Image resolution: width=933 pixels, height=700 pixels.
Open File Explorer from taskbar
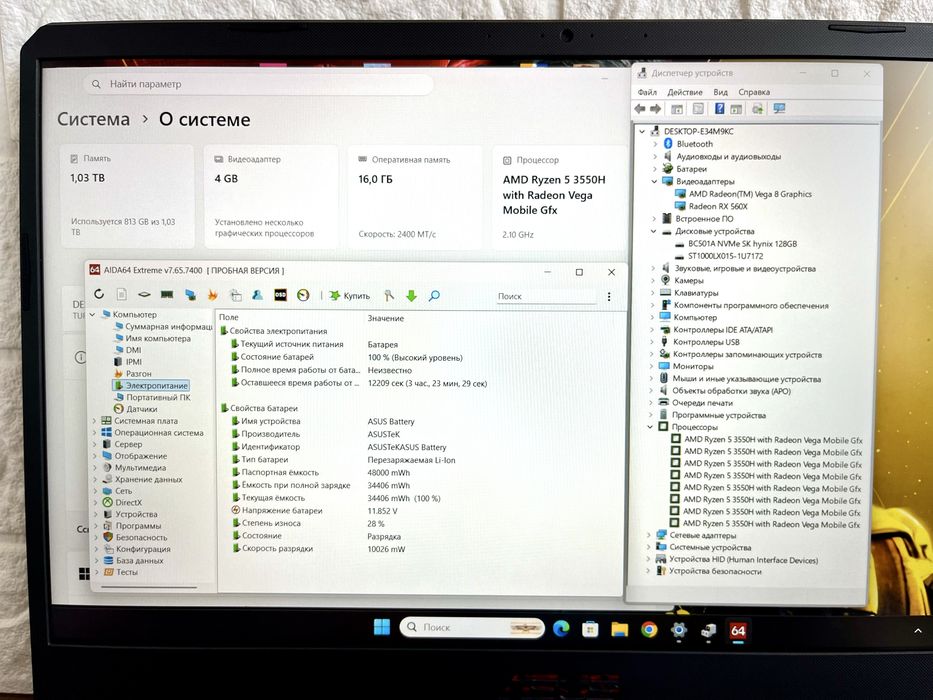(619, 629)
